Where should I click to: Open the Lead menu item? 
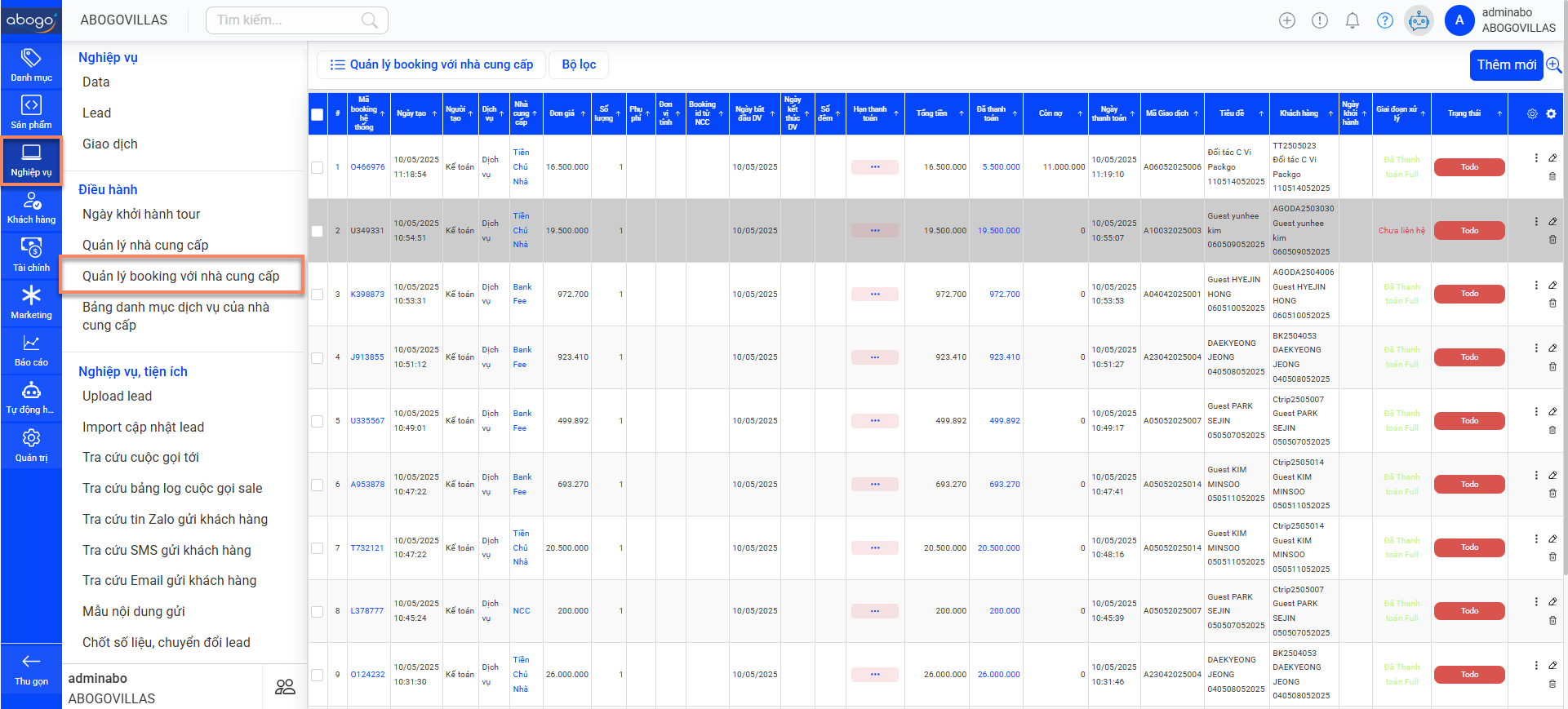pyautogui.click(x=96, y=113)
